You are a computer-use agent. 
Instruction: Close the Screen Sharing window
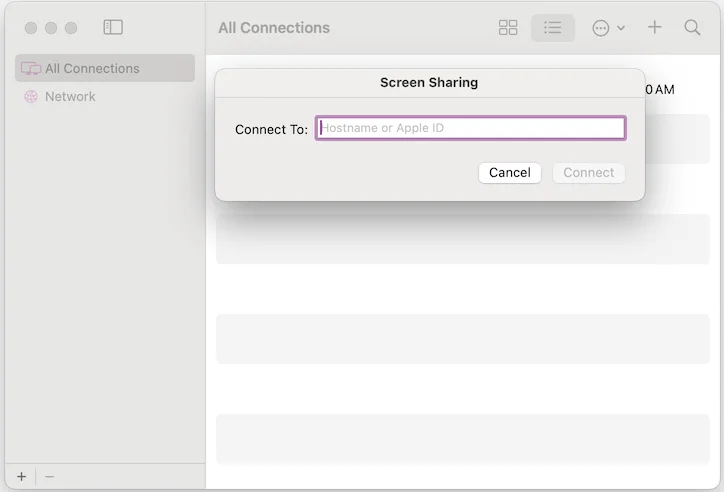(31, 28)
